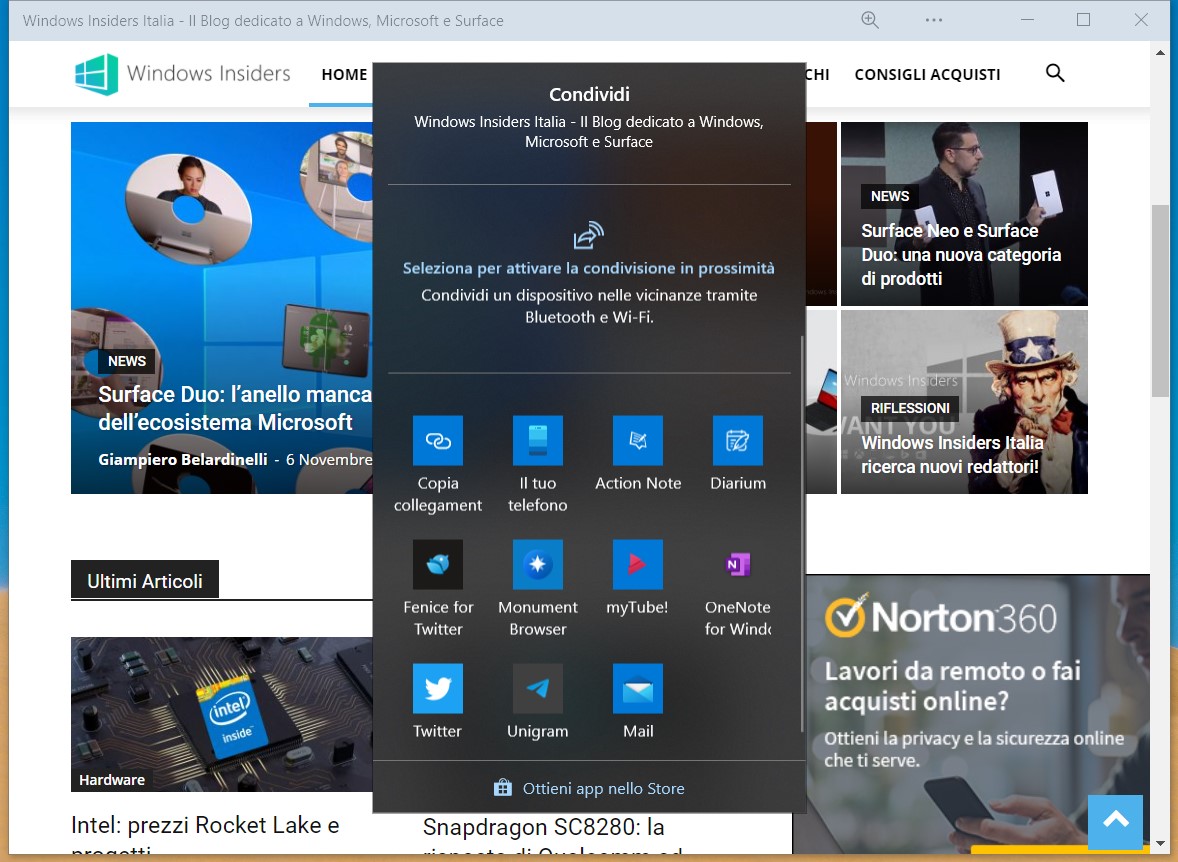1178x862 pixels.
Task: Open the HOME menu item
Action: tap(344, 74)
